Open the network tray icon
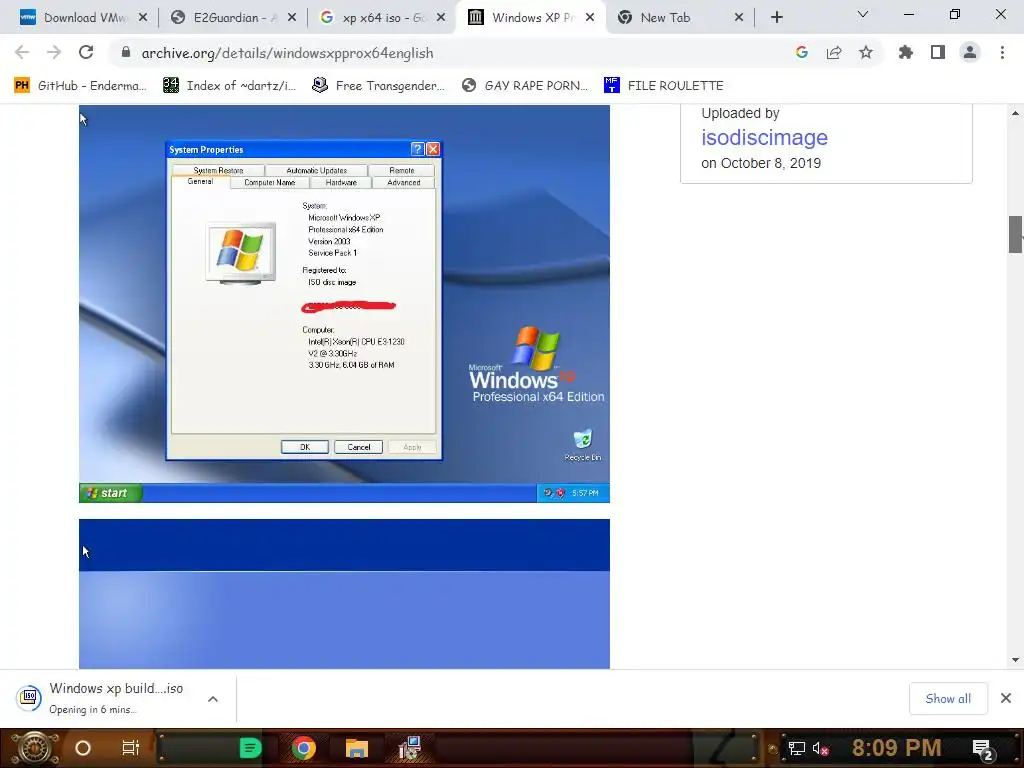Viewport: 1024px width, 768px height. pyautogui.click(x=796, y=748)
